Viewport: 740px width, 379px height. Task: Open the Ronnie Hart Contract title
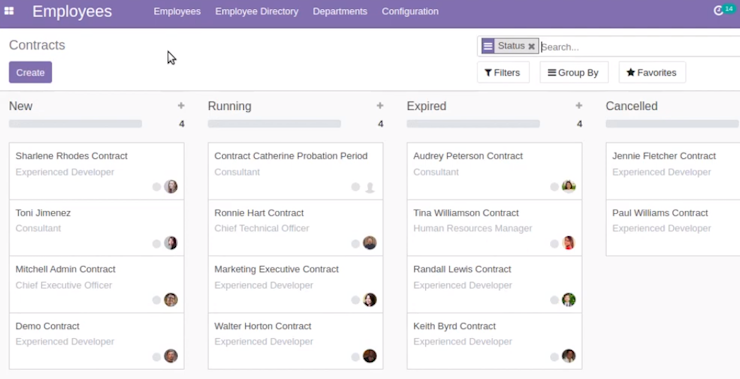259,213
